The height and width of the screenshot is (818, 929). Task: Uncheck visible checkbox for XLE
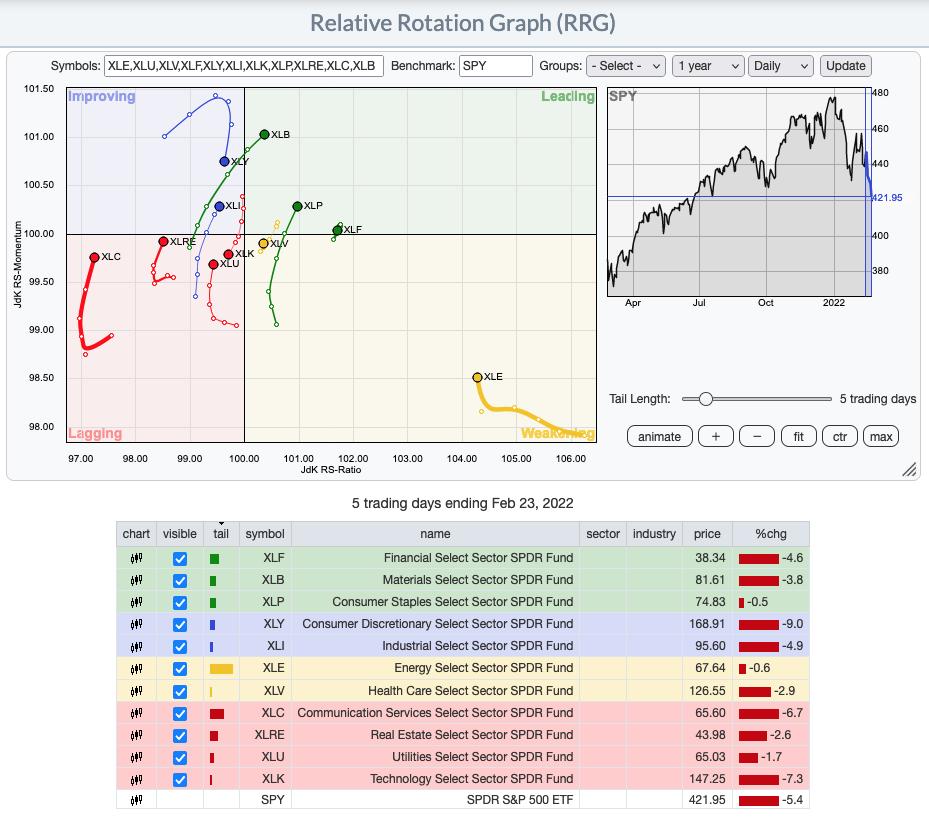tap(180, 669)
